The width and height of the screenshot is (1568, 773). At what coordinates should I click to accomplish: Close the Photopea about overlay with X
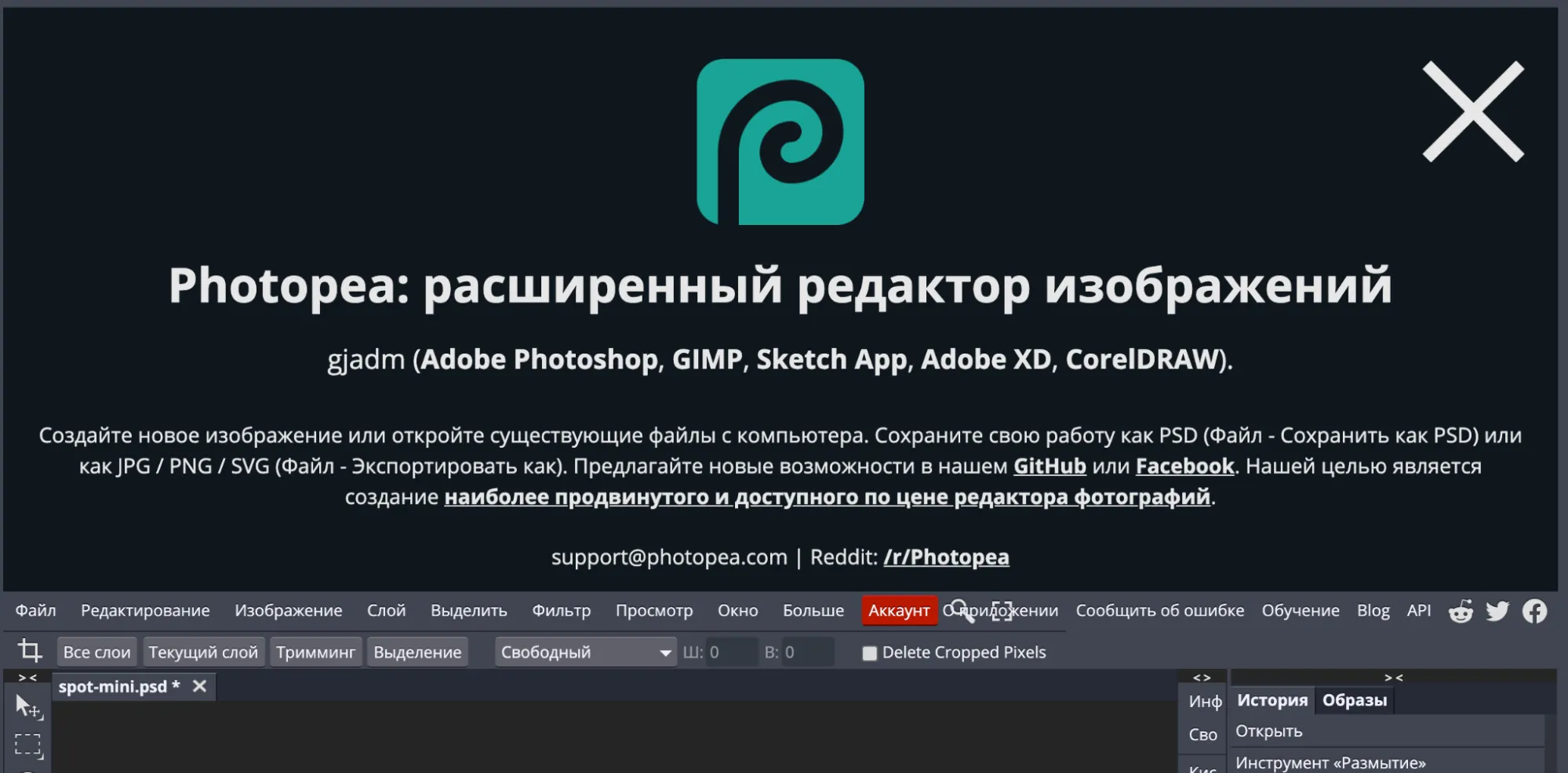click(x=1472, y=112)
